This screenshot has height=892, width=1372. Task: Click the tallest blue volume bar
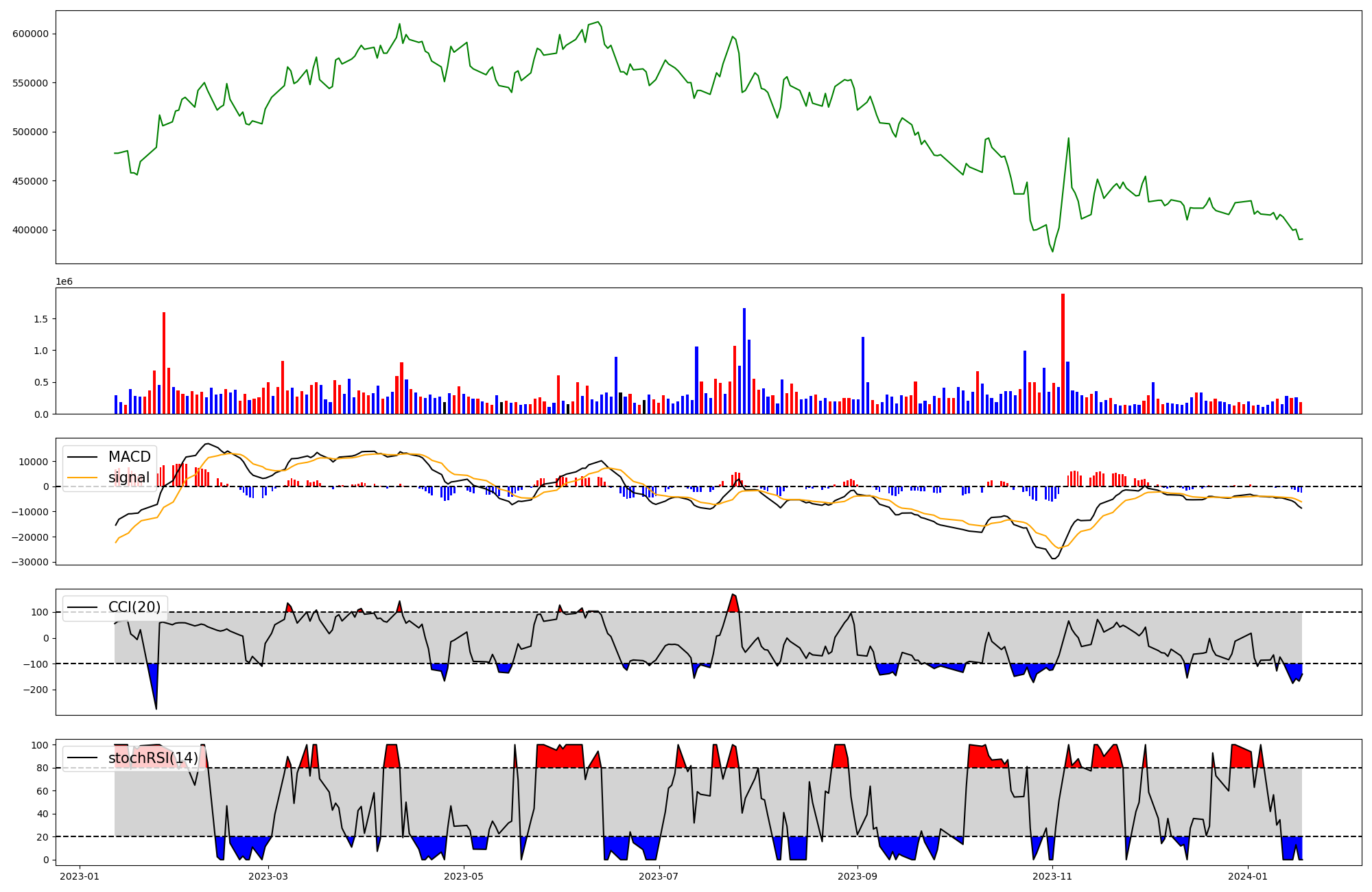coord(744,361)
